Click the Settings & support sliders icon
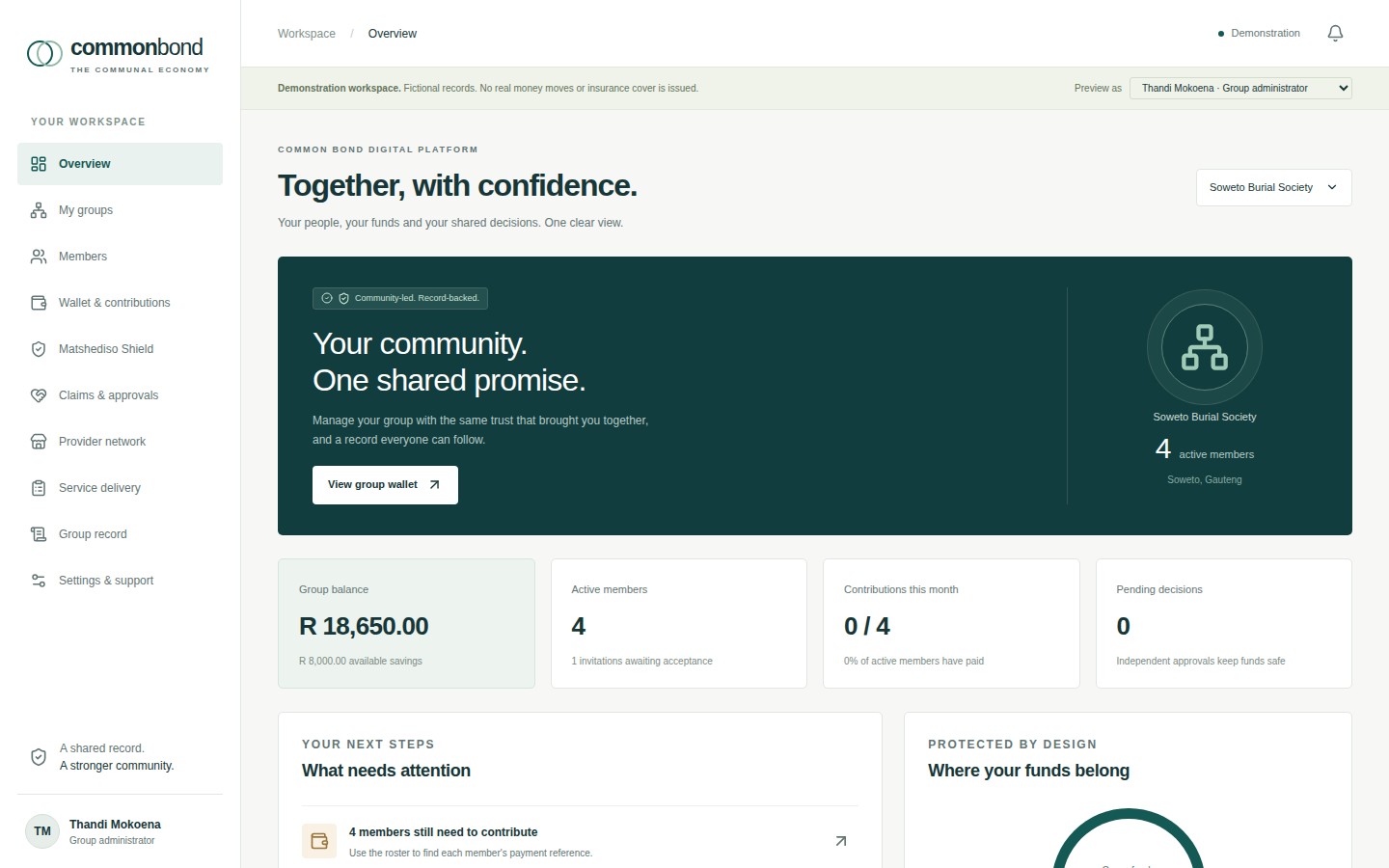The width and height of the screenshot is (1389, 868). [39, 581]
